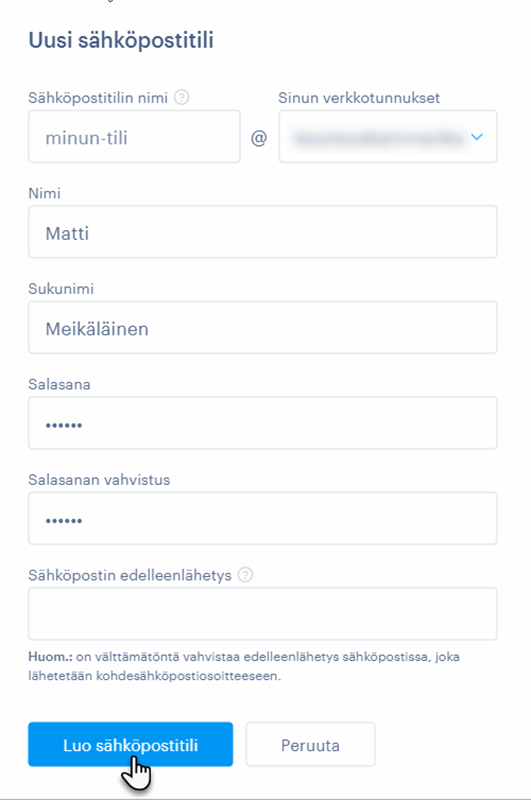531x800 pixels.
Task: Click the Sukunimi field label
Action: [61, 289]
